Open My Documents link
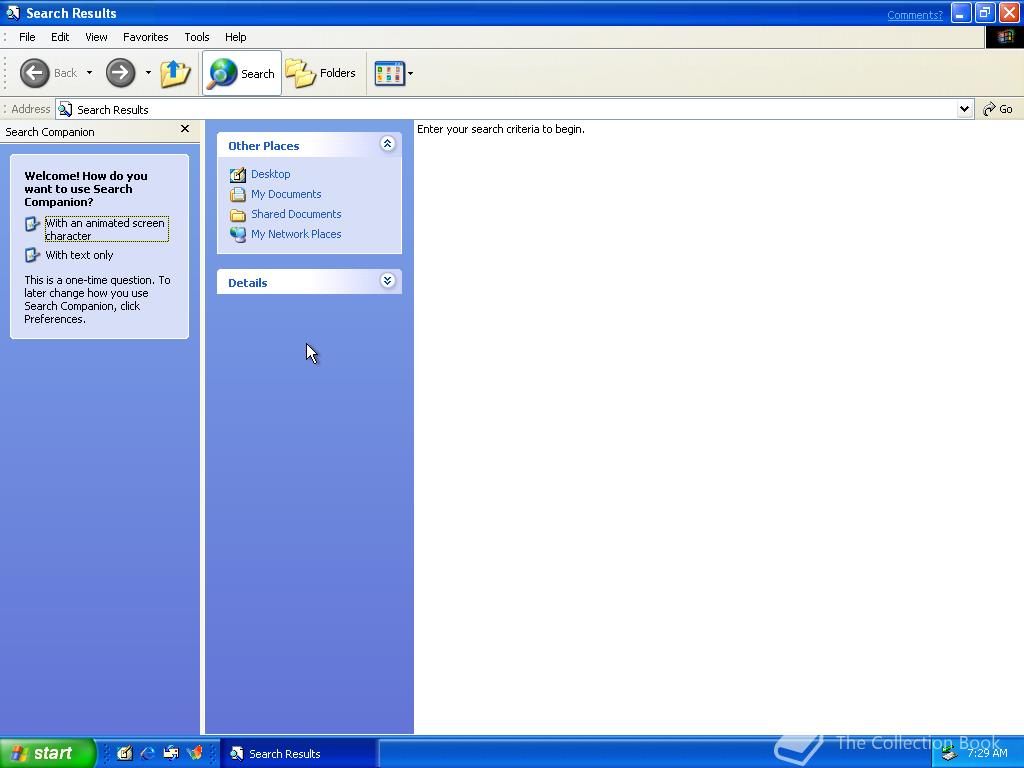This screenshot has height=768, width=1024. click(286, 195)
